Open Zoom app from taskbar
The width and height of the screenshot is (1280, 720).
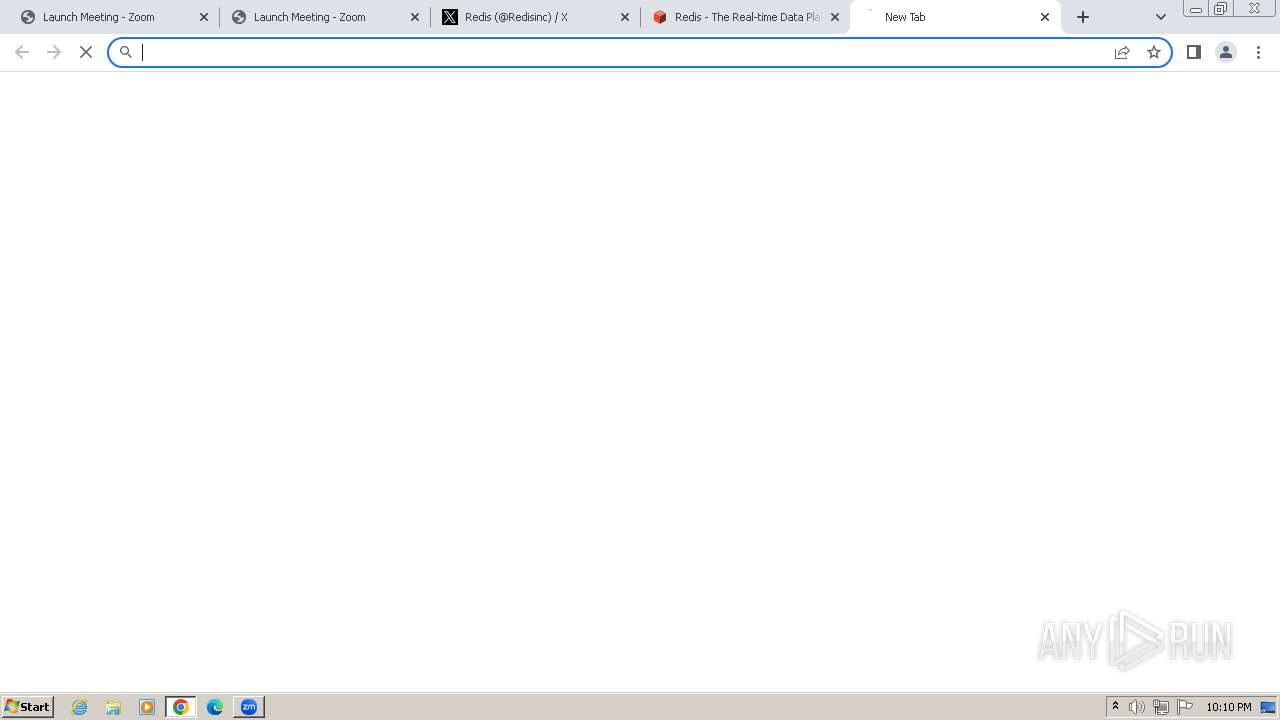click(x=249, y=707)
